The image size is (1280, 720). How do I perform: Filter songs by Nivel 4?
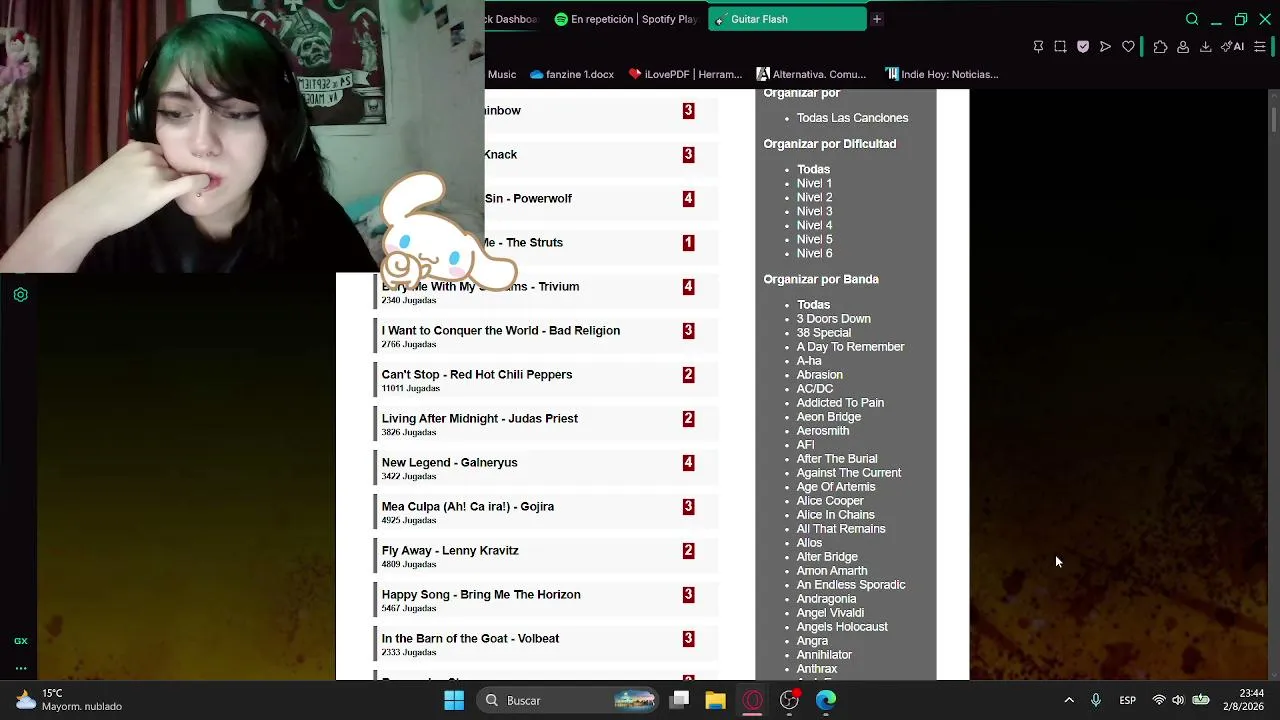[814, 226]
